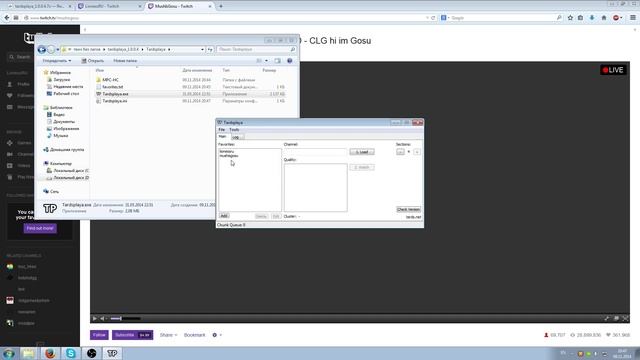This screenshot has height=360, width=640.
Task: Switch to the Main tab in Tardsplaya
Action: [222, 136]
